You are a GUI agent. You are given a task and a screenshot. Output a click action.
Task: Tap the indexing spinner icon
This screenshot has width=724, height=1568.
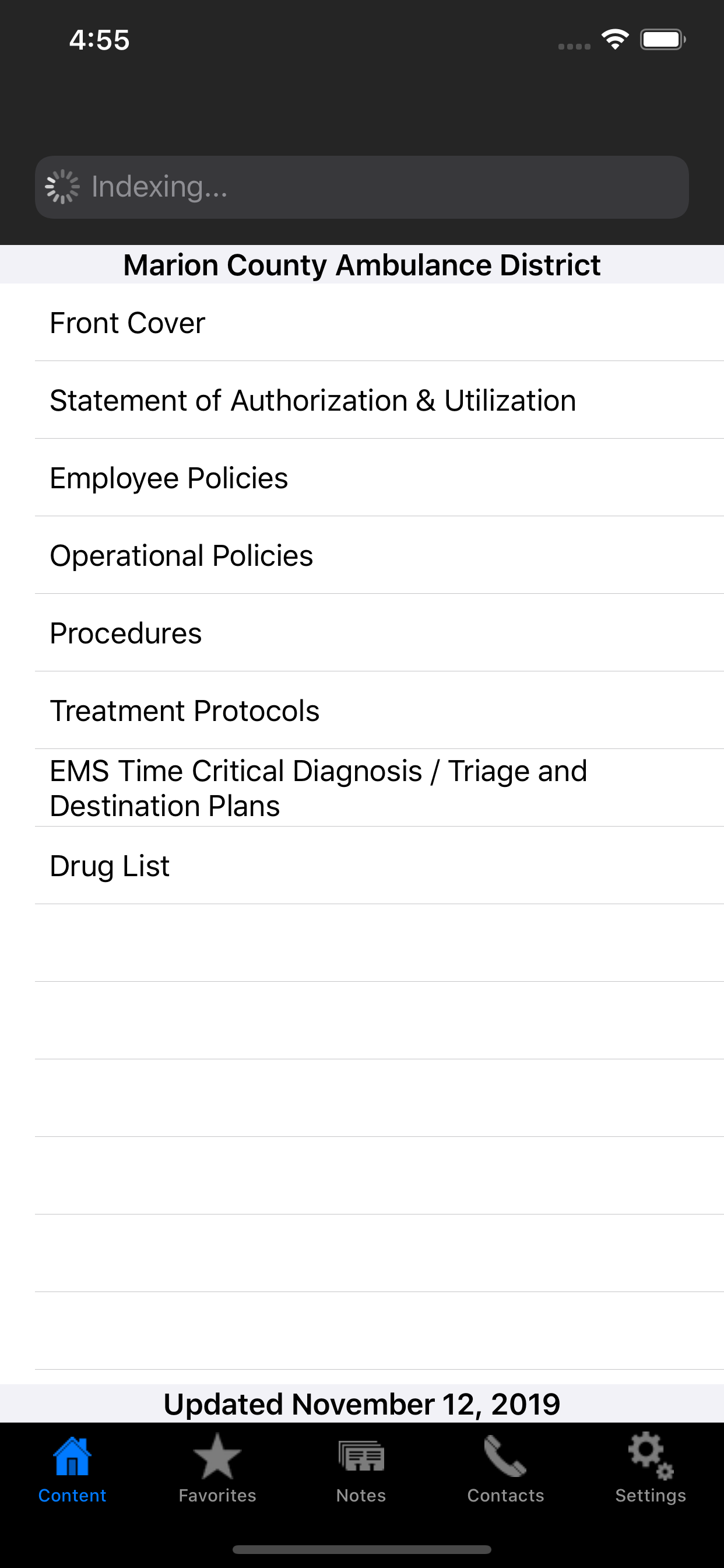tap(63, 187)
